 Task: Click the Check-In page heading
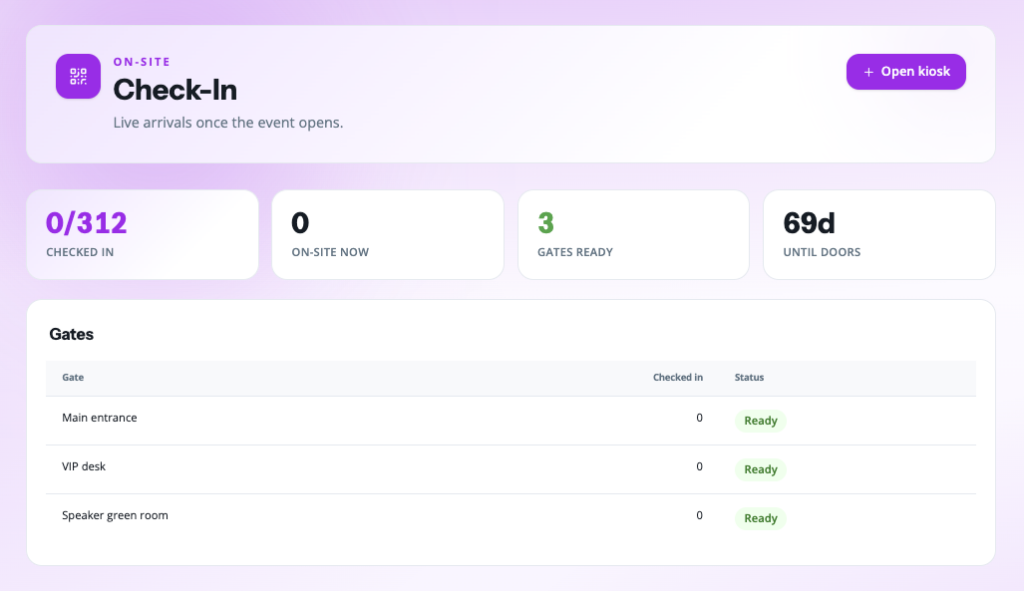pos(175,89)
